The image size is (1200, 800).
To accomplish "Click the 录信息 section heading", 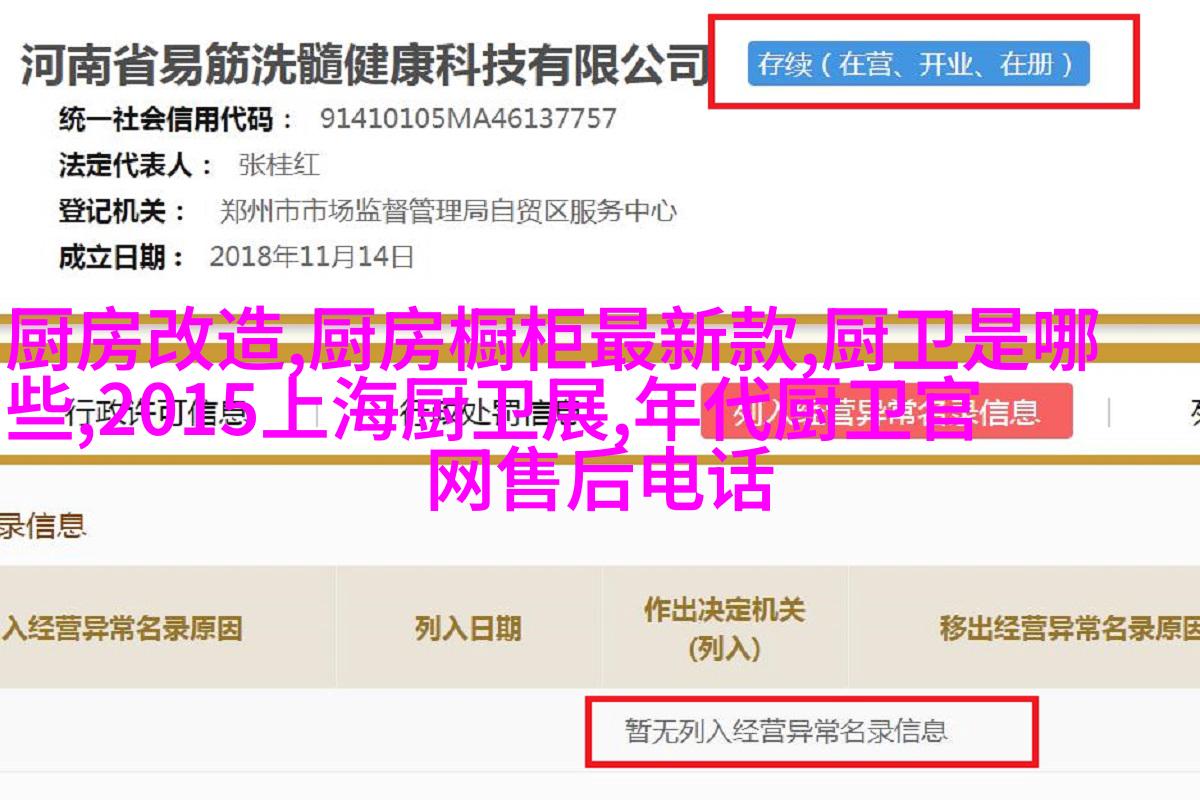I will click(43, 525).
